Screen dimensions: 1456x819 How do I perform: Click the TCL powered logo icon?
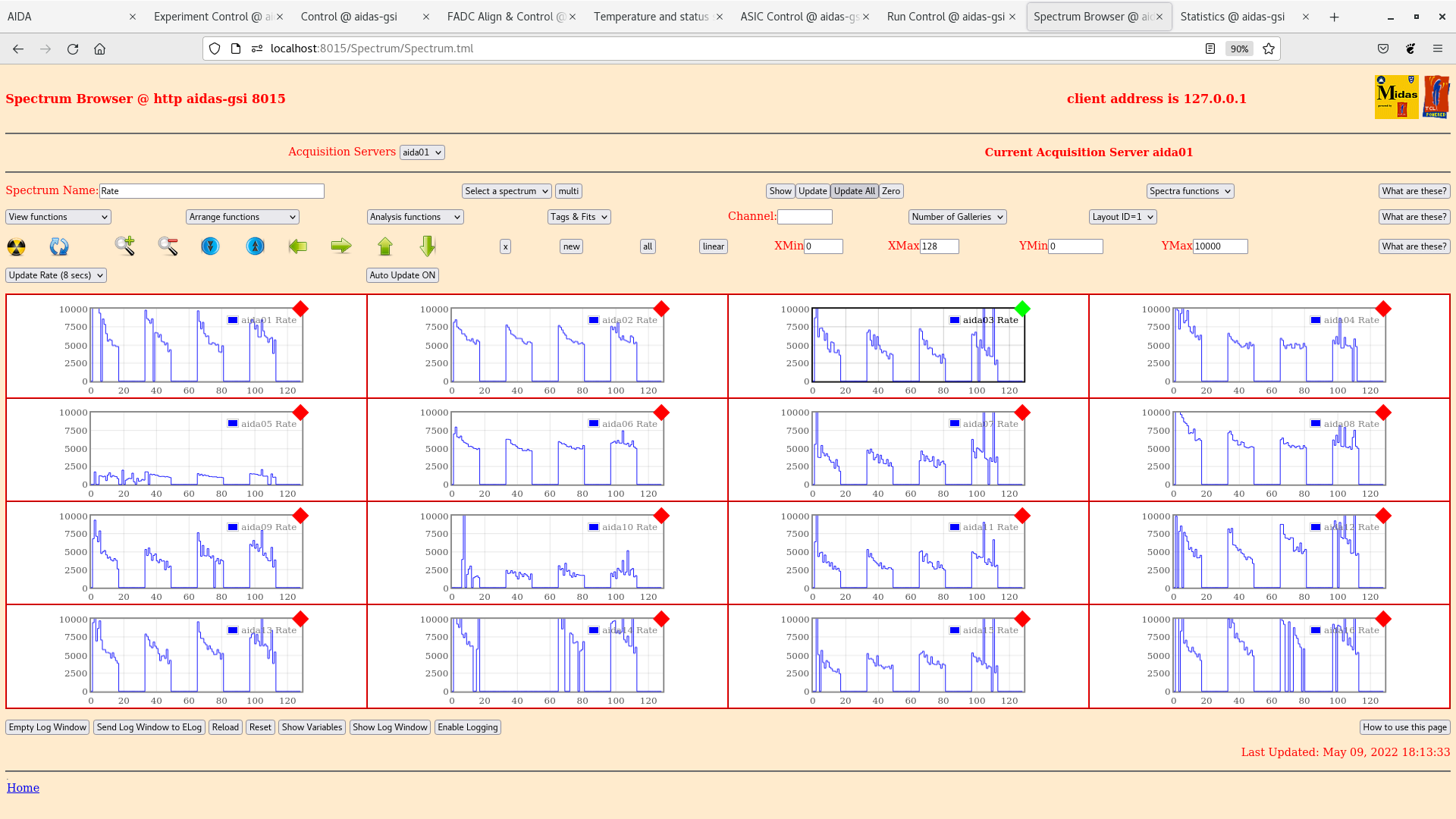1436,97
